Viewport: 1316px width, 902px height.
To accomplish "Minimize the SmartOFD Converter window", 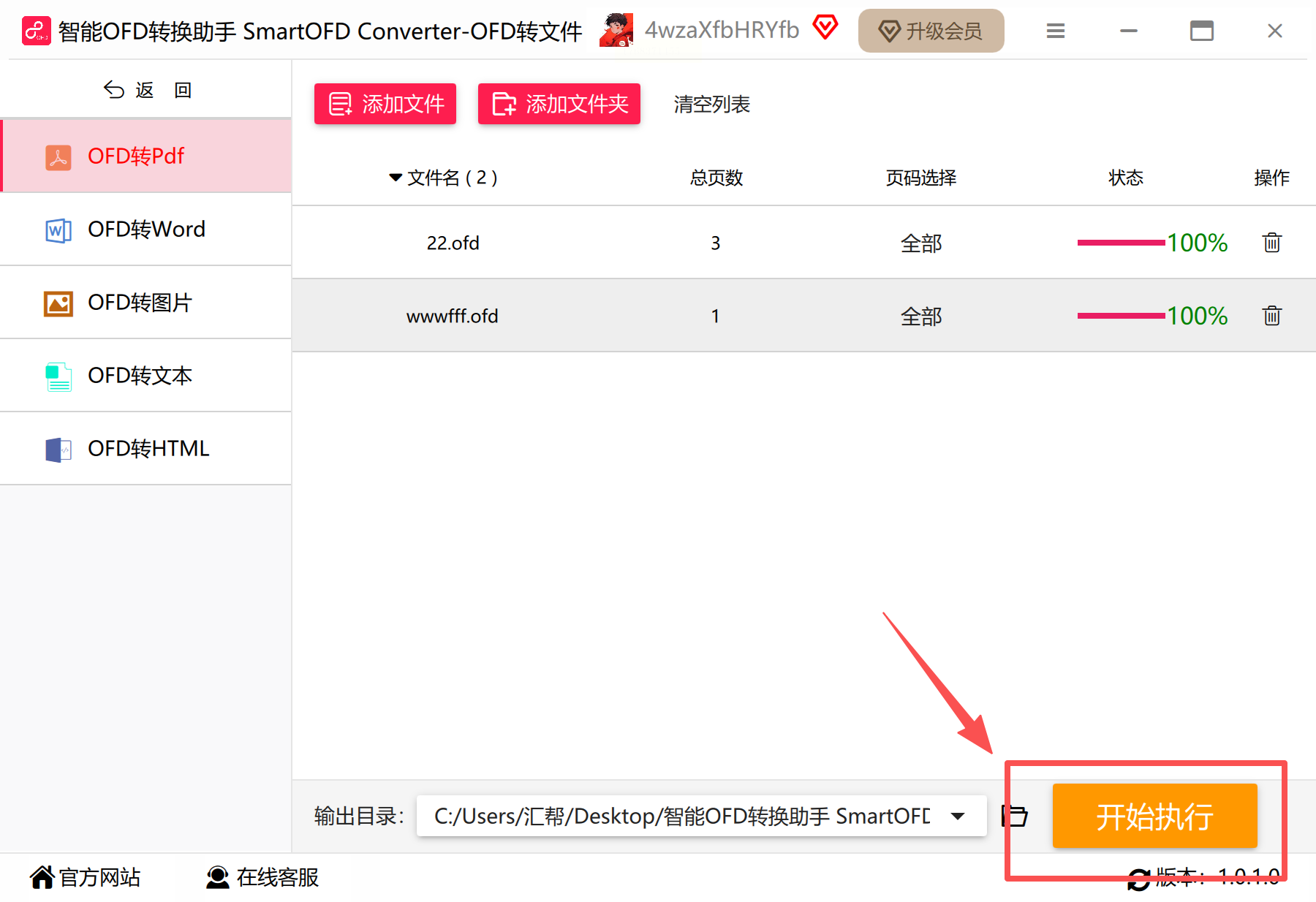I will coord(1129,31).
